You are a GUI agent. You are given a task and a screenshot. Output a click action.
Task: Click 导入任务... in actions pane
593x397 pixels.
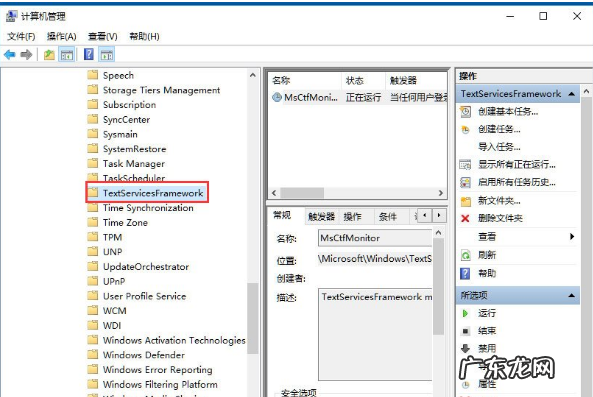pyautogui.click(x=499, y=147)
